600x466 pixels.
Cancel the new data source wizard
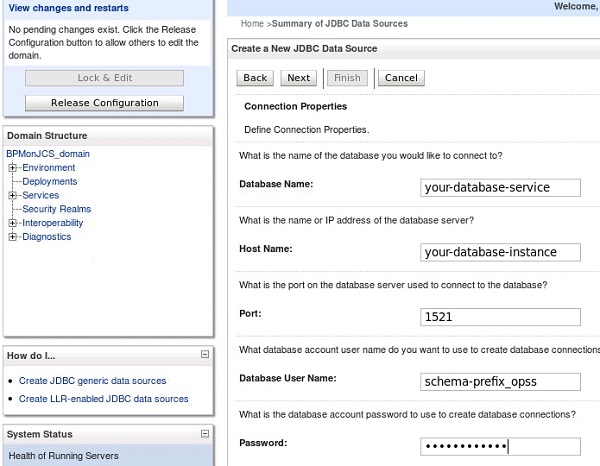click(x=401, y=78)
